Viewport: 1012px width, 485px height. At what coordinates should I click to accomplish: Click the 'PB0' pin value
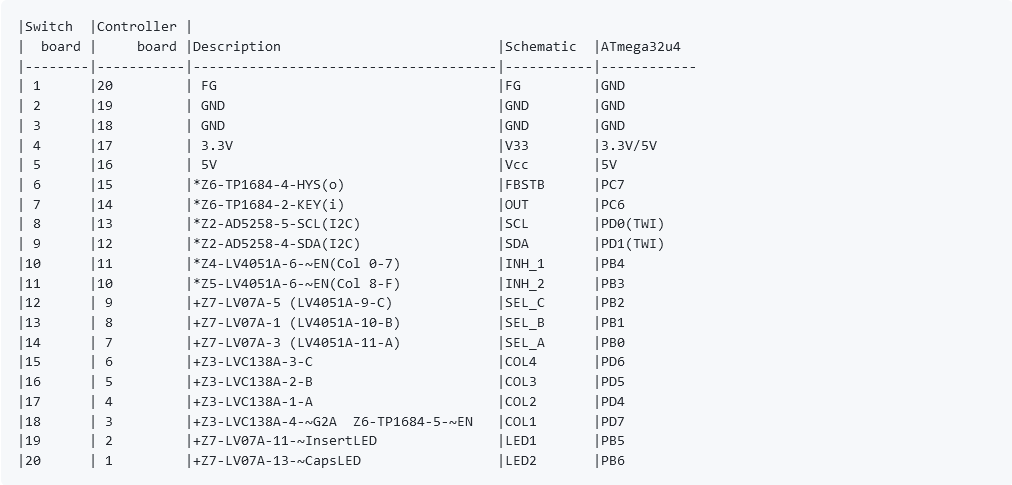coord(612,342)
